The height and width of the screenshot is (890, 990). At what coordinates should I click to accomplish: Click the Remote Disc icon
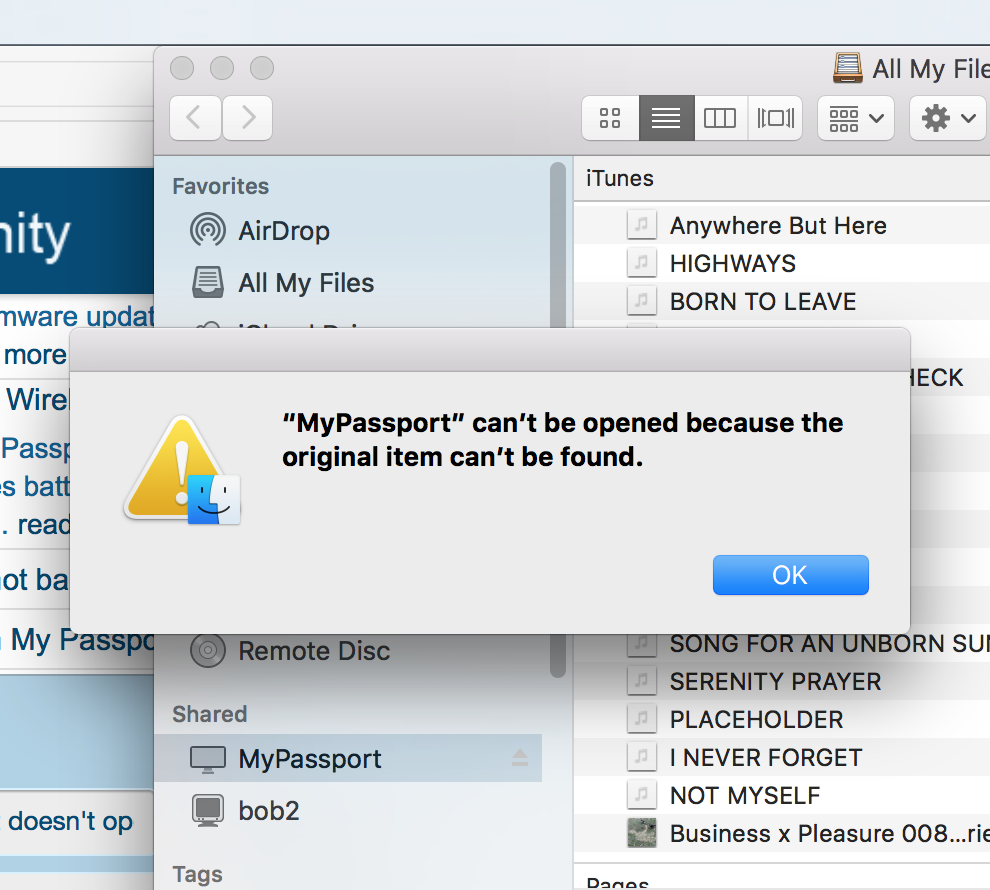[x=208, y=650]
